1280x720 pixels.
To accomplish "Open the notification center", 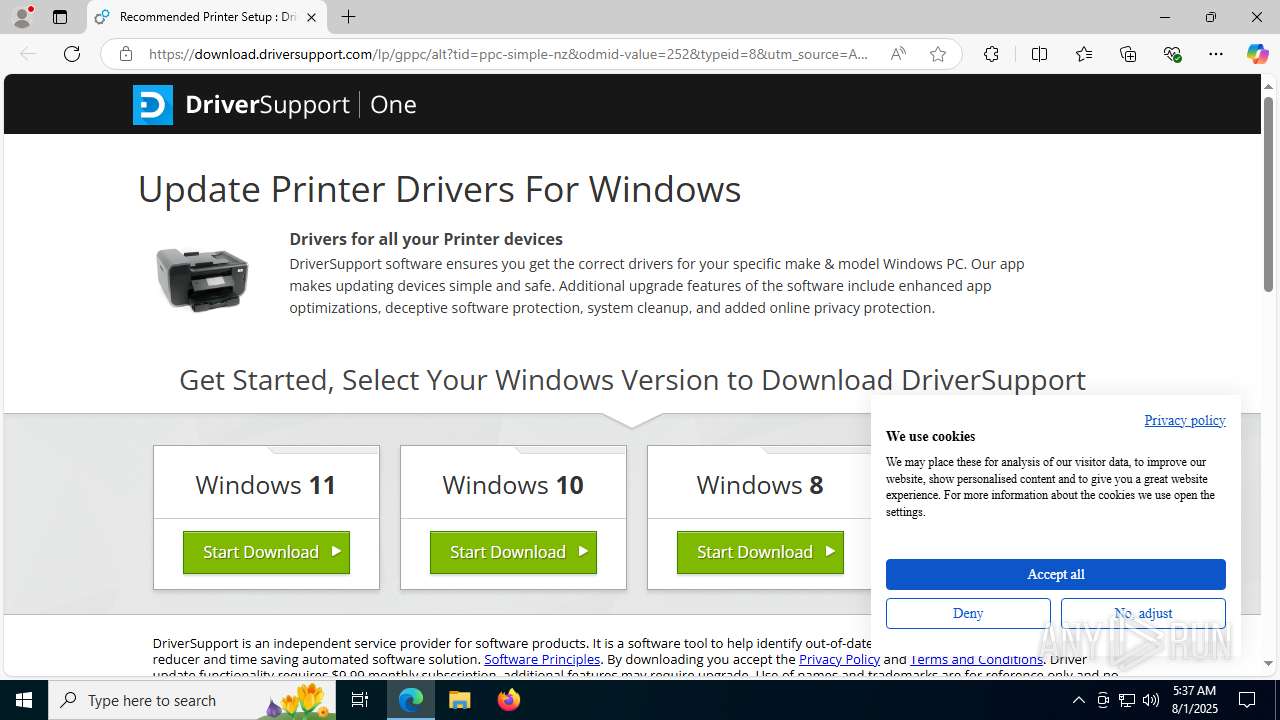I will (x=1247, y=700).
